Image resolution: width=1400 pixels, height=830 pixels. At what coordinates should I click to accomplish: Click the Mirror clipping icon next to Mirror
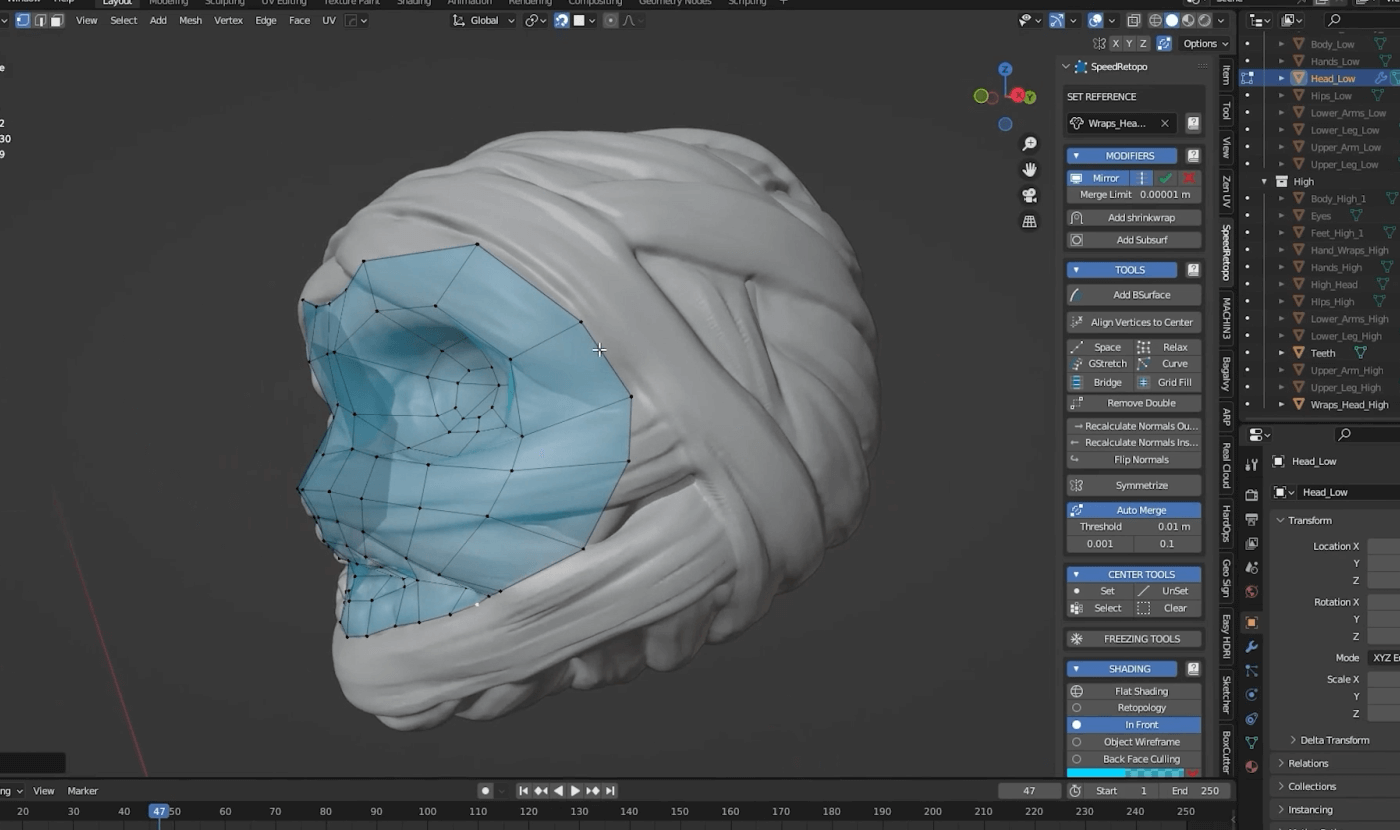tap(1142, 178)
